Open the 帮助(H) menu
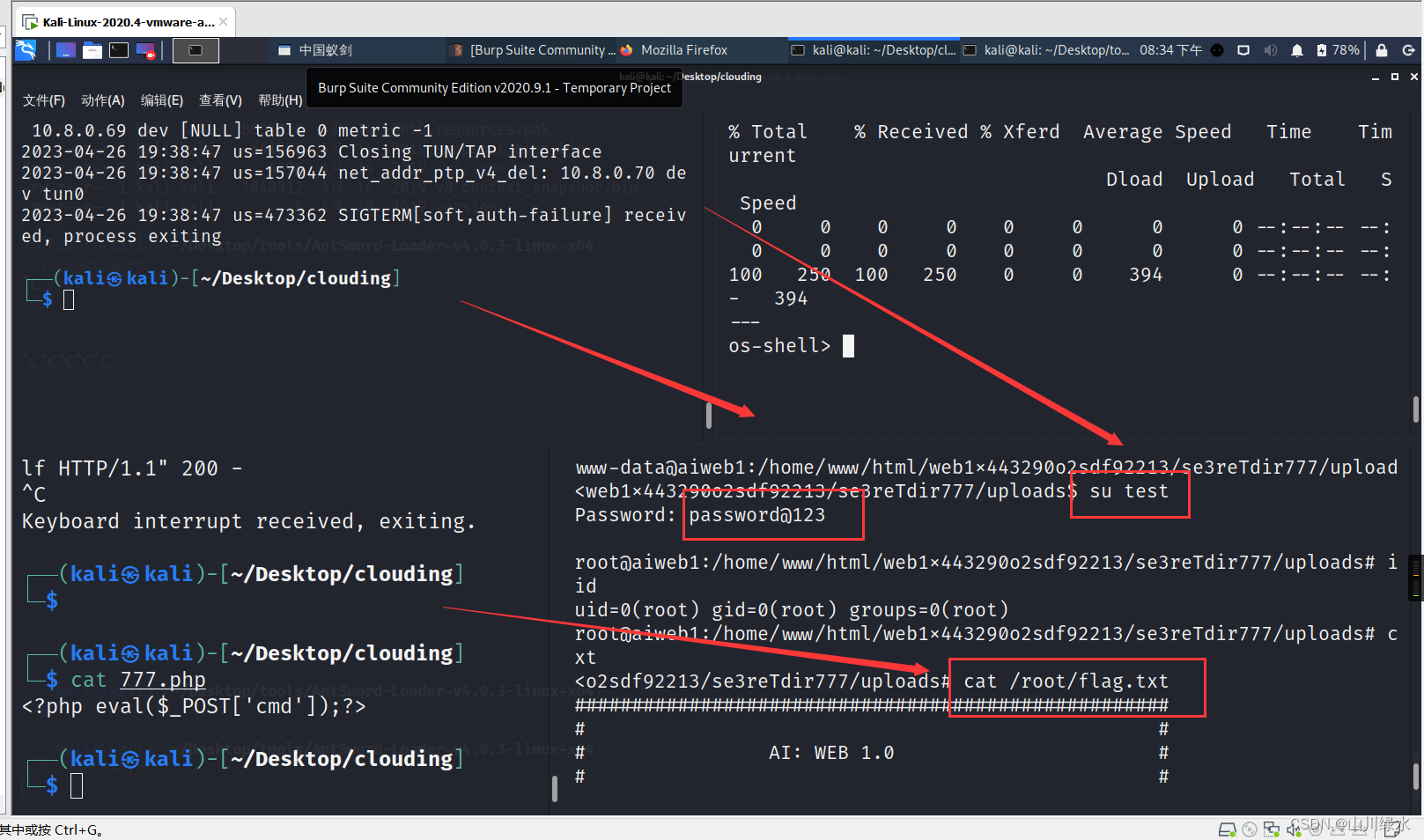This screenshot has width=1424, height=840. click(280, 100)
